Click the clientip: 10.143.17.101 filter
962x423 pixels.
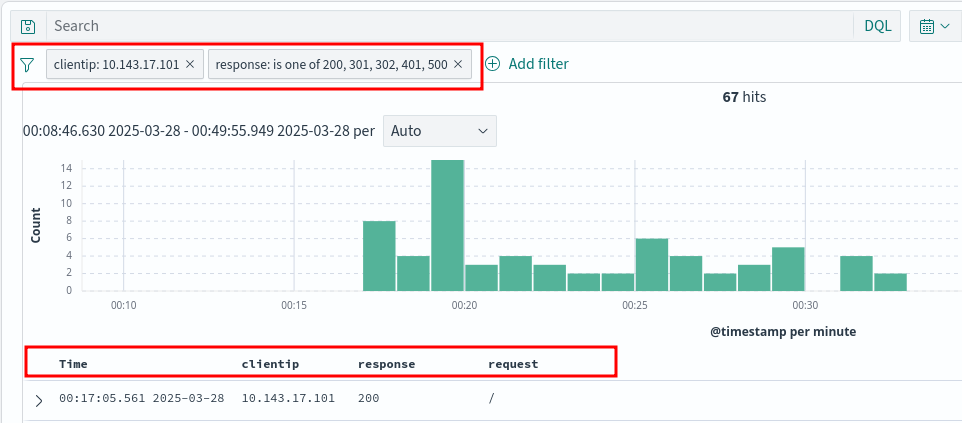115,64
